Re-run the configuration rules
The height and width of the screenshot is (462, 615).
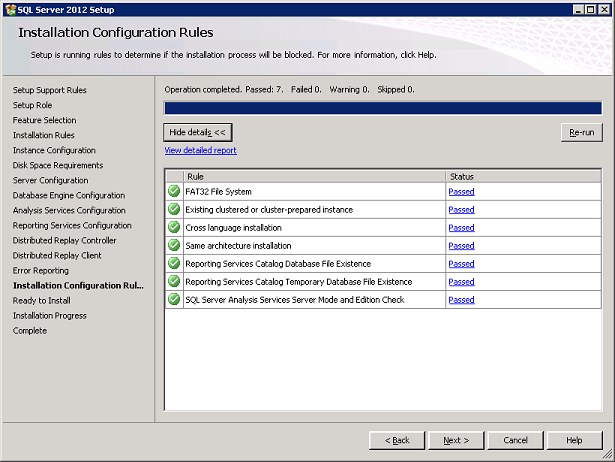[582, 133]
